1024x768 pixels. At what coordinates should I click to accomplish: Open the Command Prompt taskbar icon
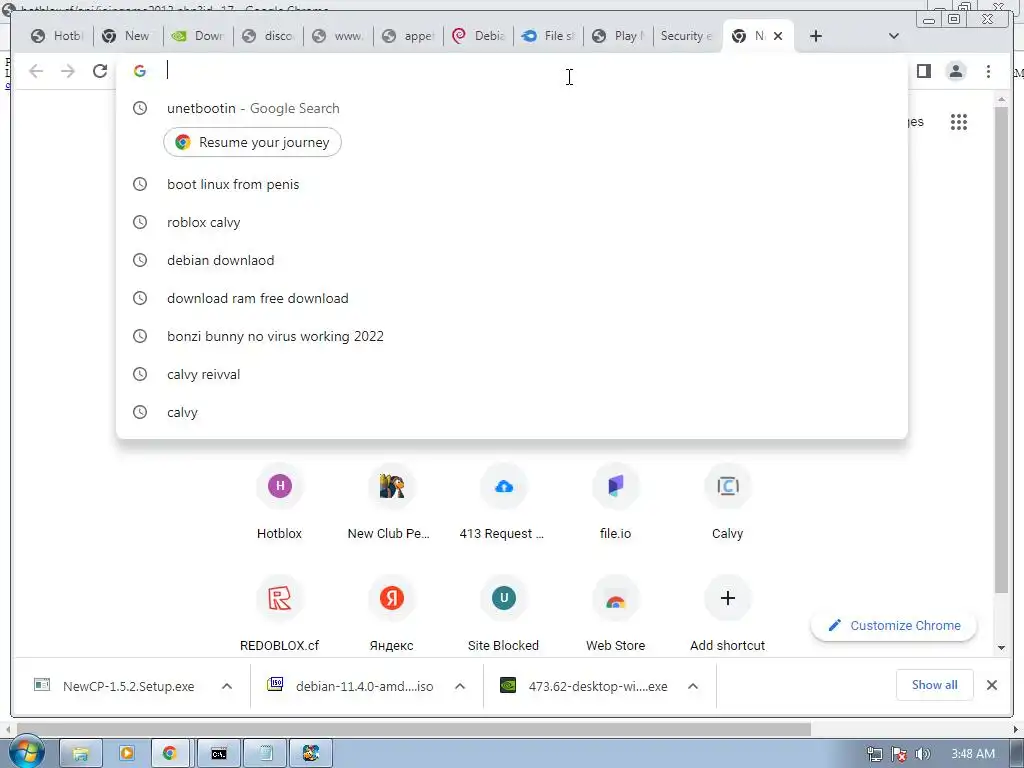pos(219,754)
